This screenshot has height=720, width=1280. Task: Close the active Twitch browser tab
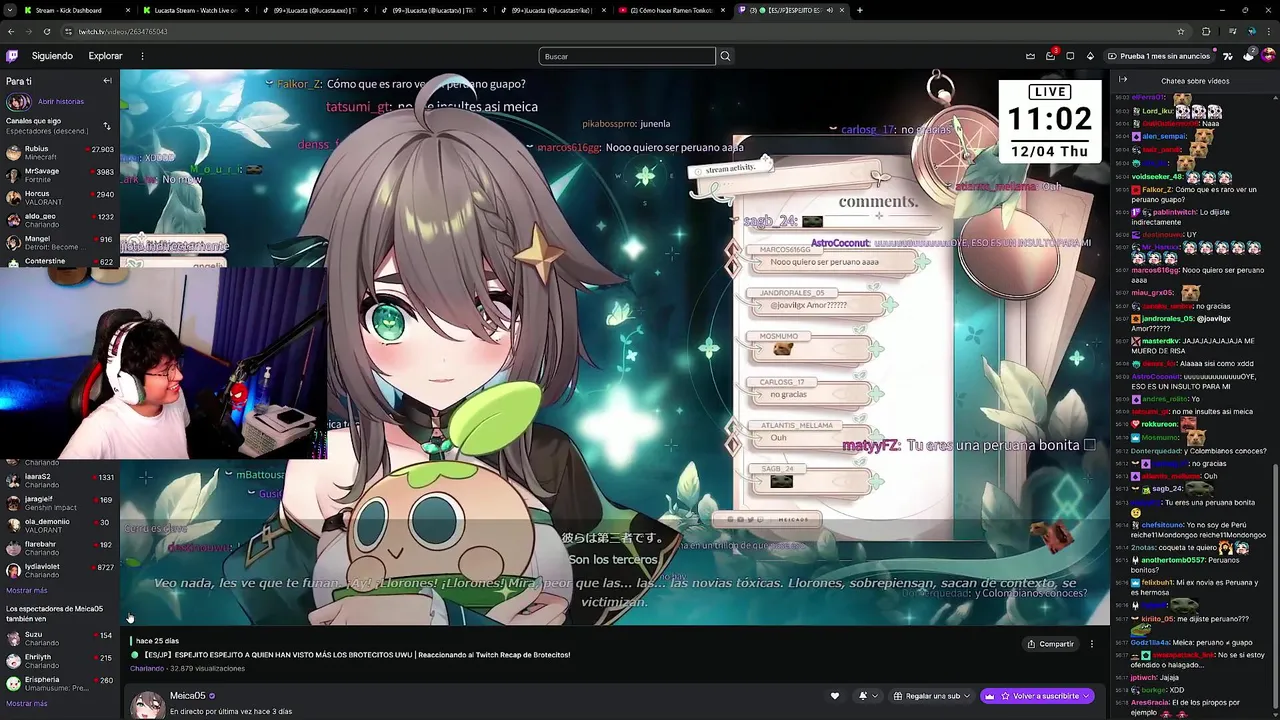coord(842,10)
